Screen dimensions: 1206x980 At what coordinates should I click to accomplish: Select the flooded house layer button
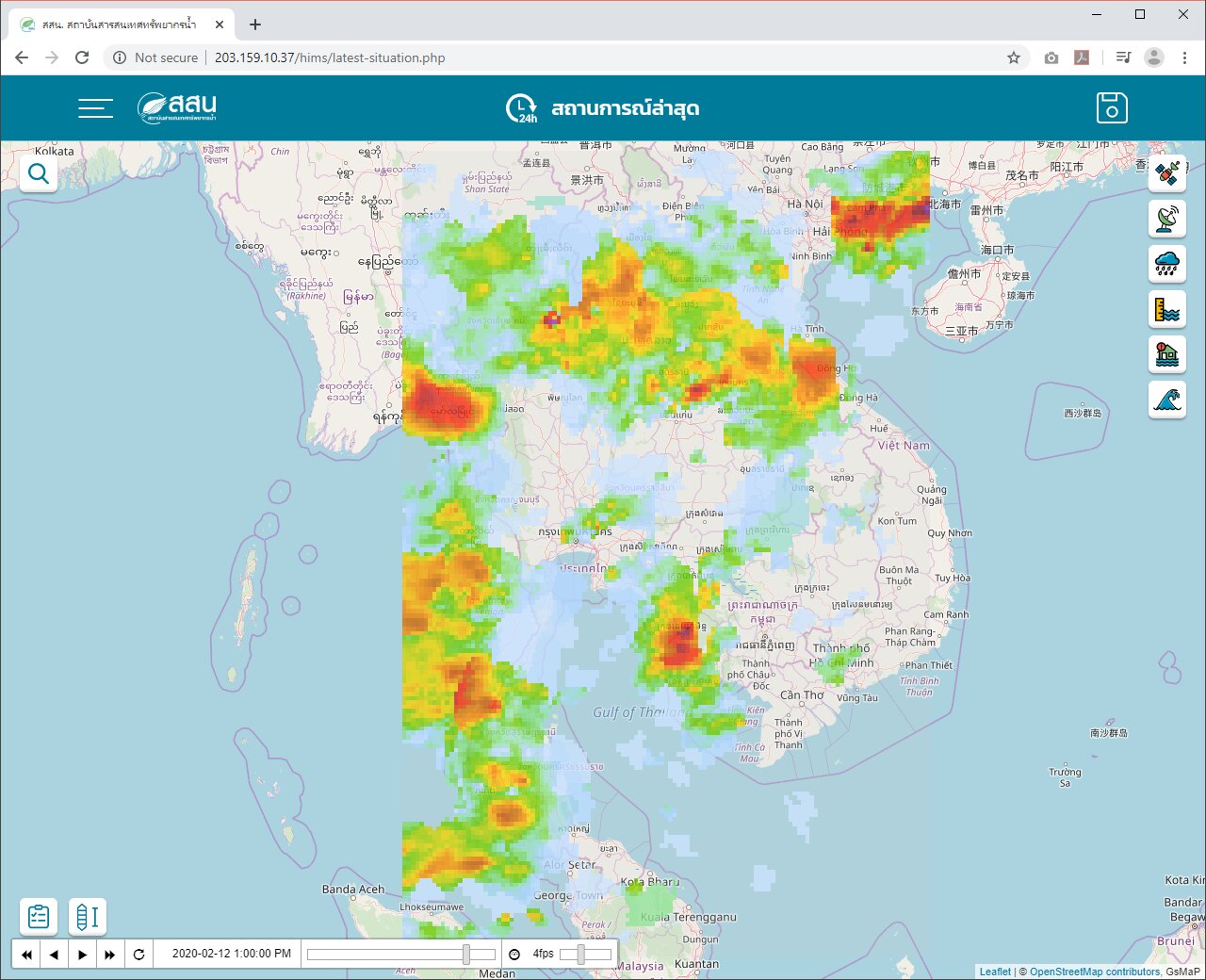click(1167, 354)
